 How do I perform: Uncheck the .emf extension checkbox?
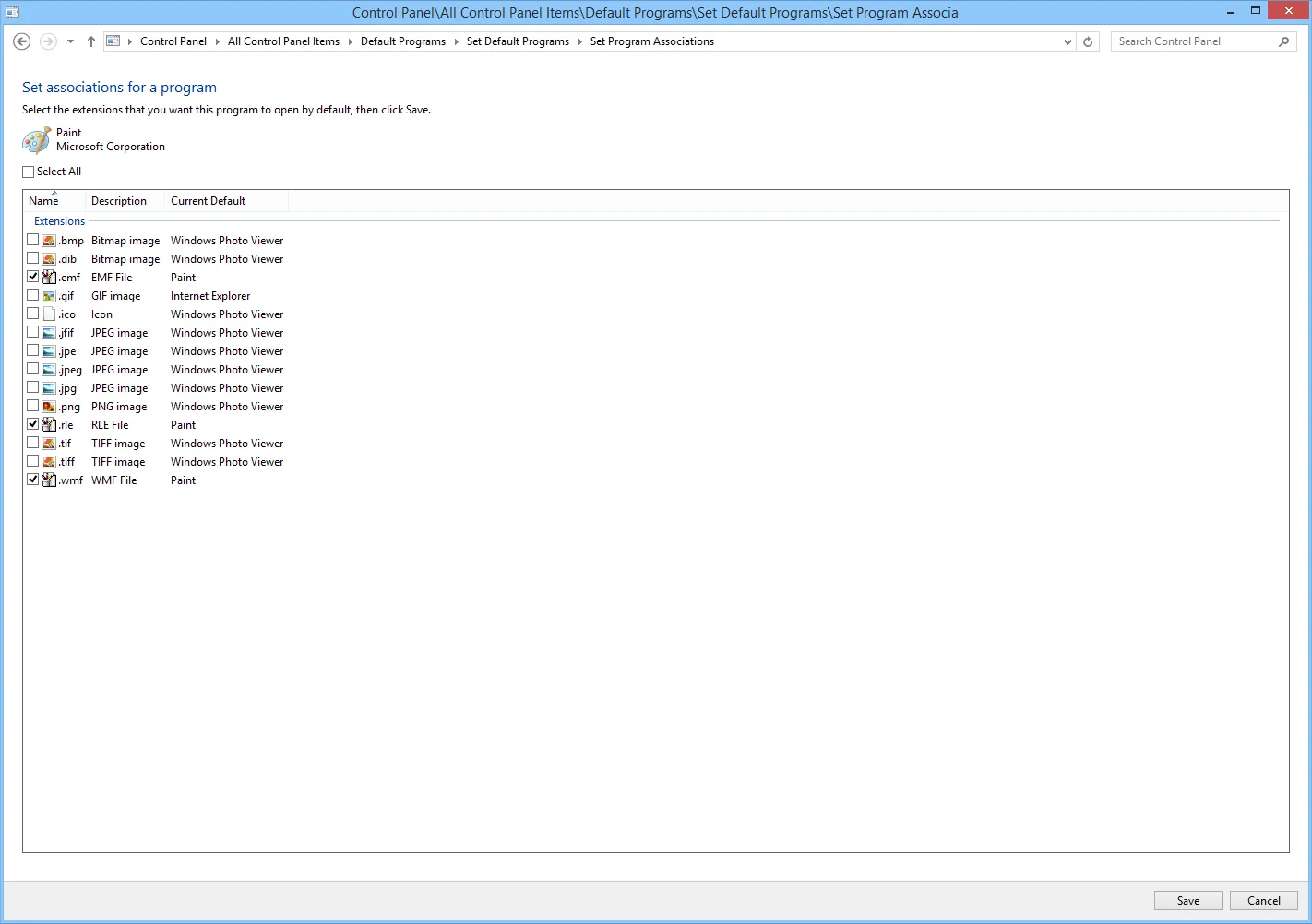tap(33, 277)
